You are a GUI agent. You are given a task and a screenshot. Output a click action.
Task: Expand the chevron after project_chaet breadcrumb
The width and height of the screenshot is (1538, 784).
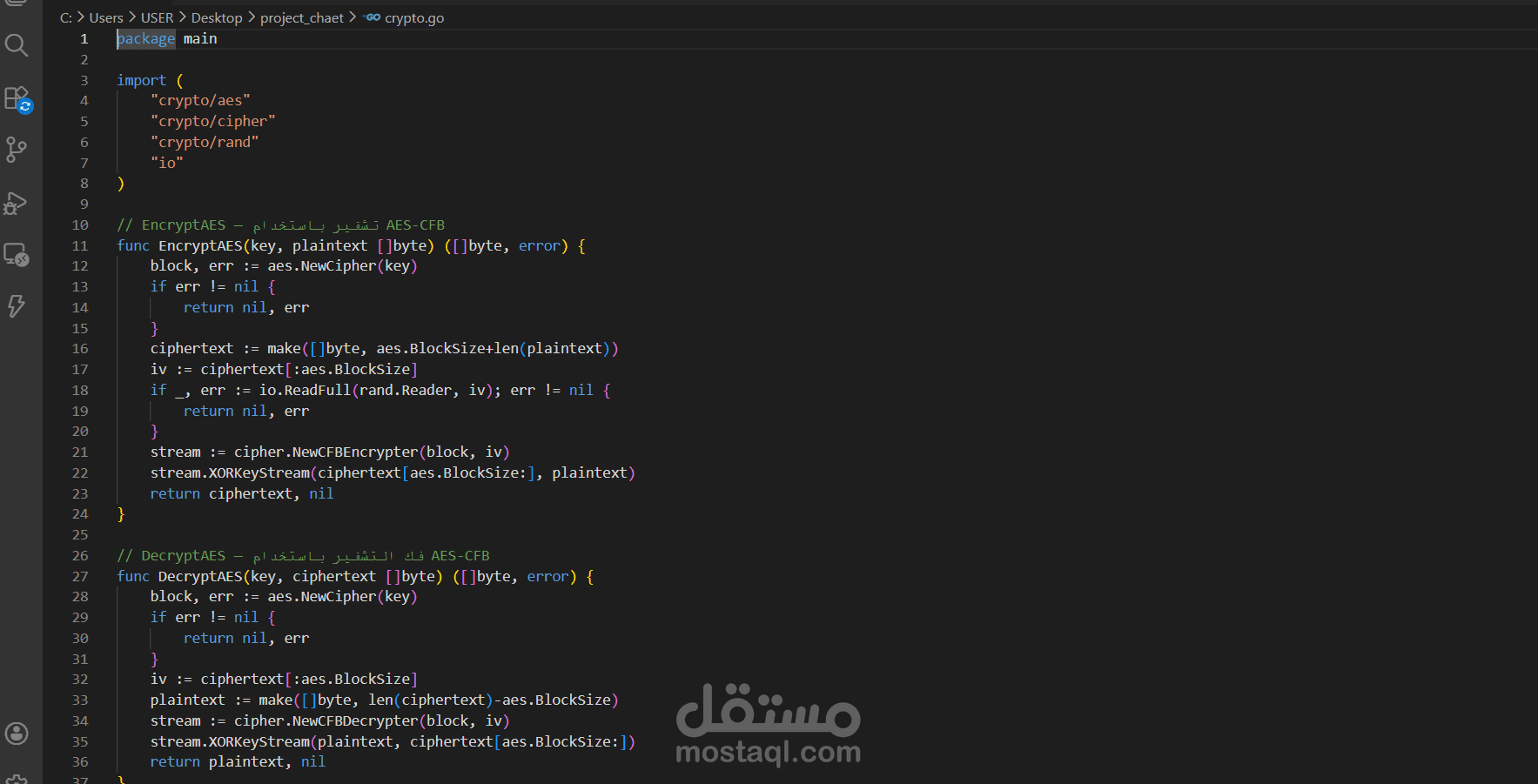[x=353, y=17]
